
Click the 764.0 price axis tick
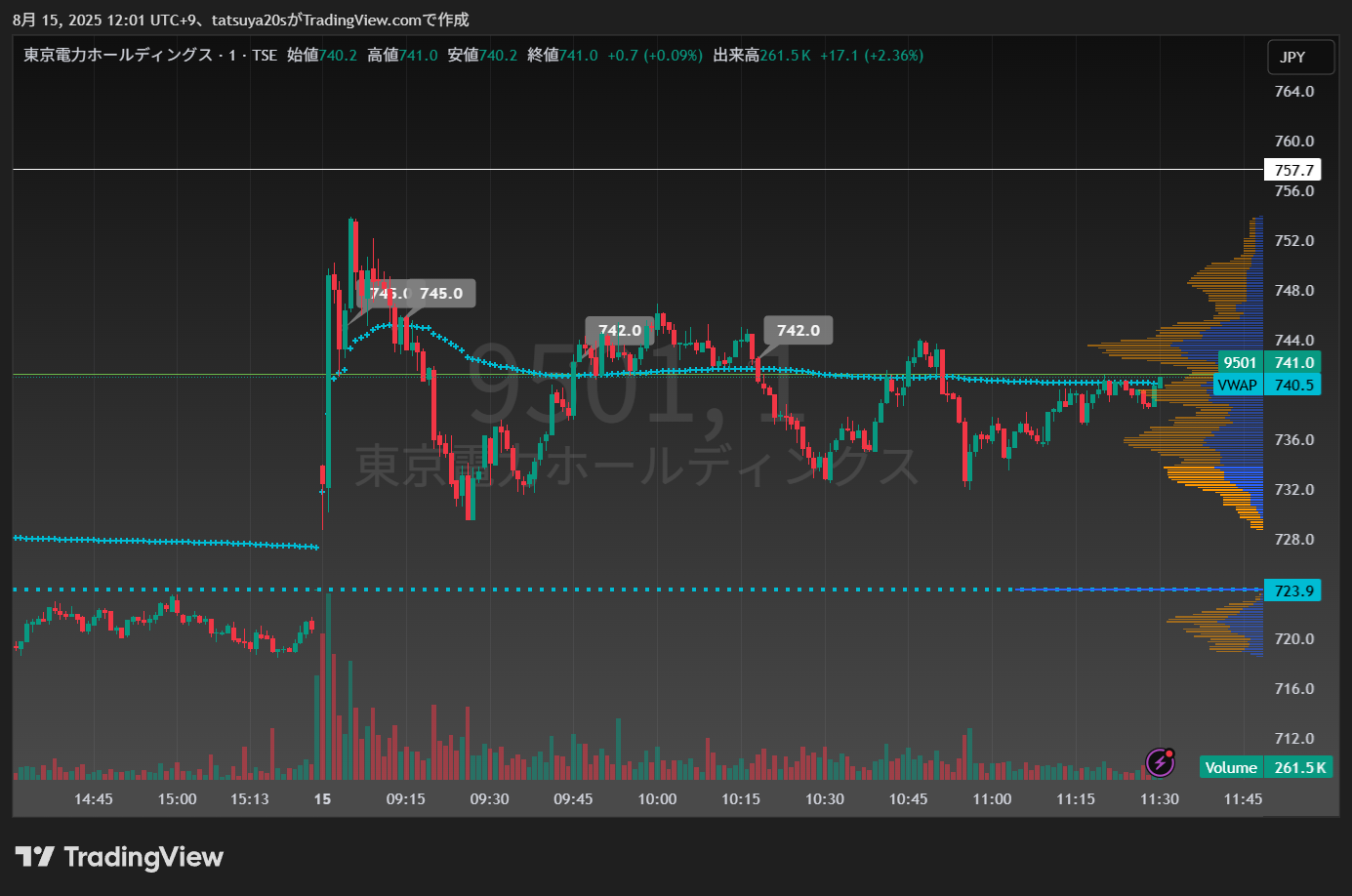pyautogui.click(x=1294, y=92)
